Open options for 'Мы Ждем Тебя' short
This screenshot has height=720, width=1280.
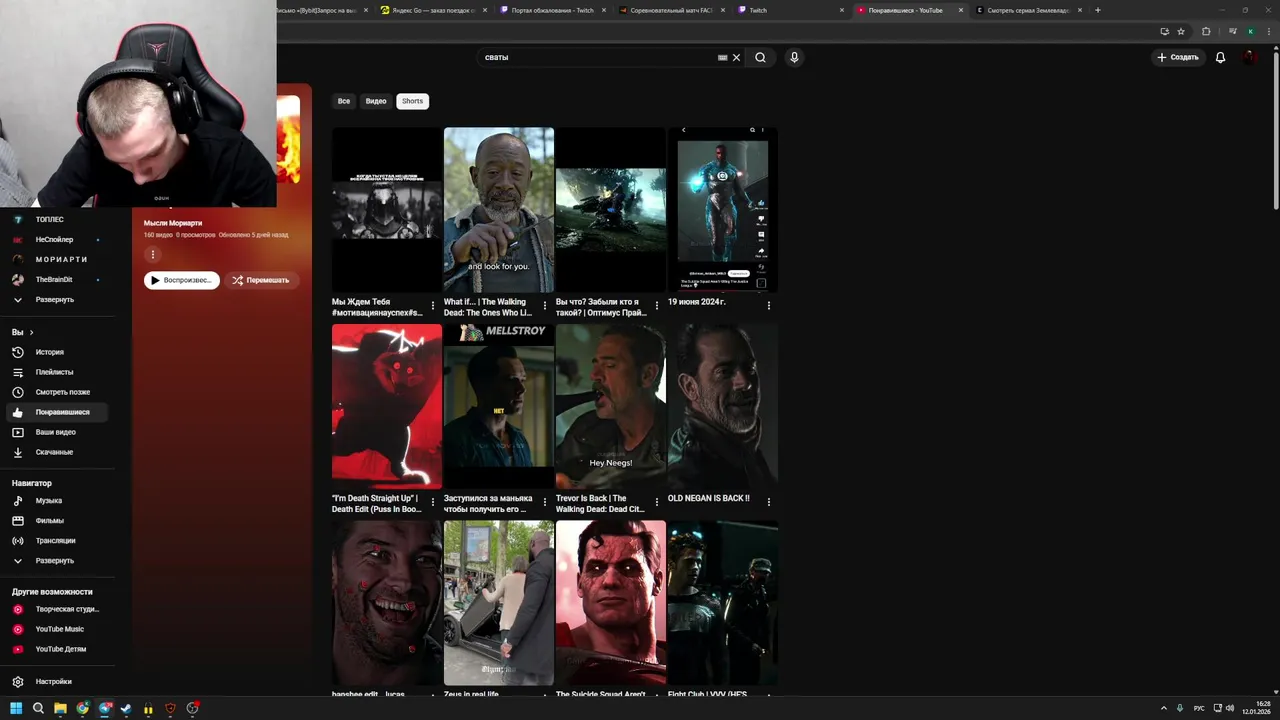coord(433,305)
